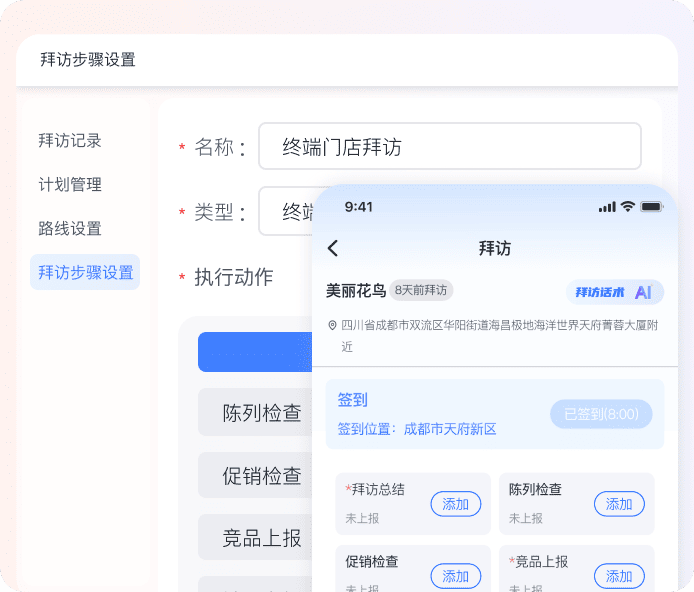Image resolution: width=694 pixels, height=592 pixels.
Task: Tap the location pin icon by address
Action: (x=332, y=325)
